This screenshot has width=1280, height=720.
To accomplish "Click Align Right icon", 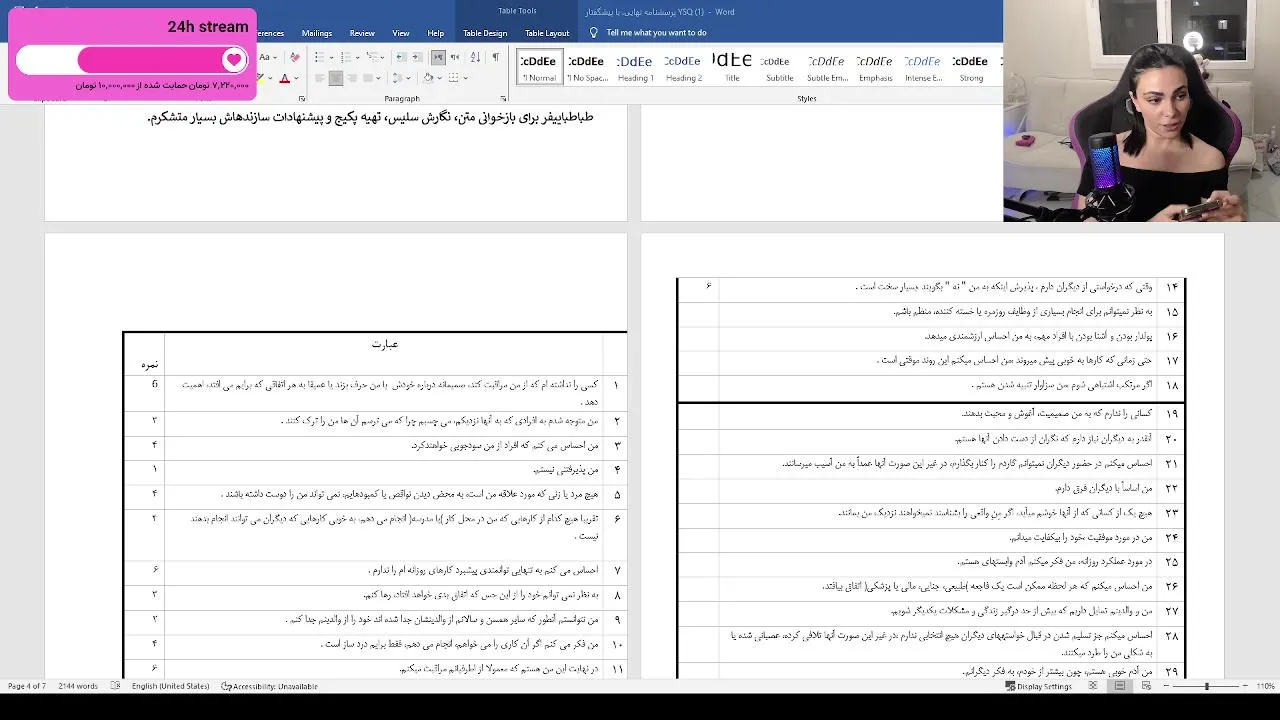I will pos(353,78).
